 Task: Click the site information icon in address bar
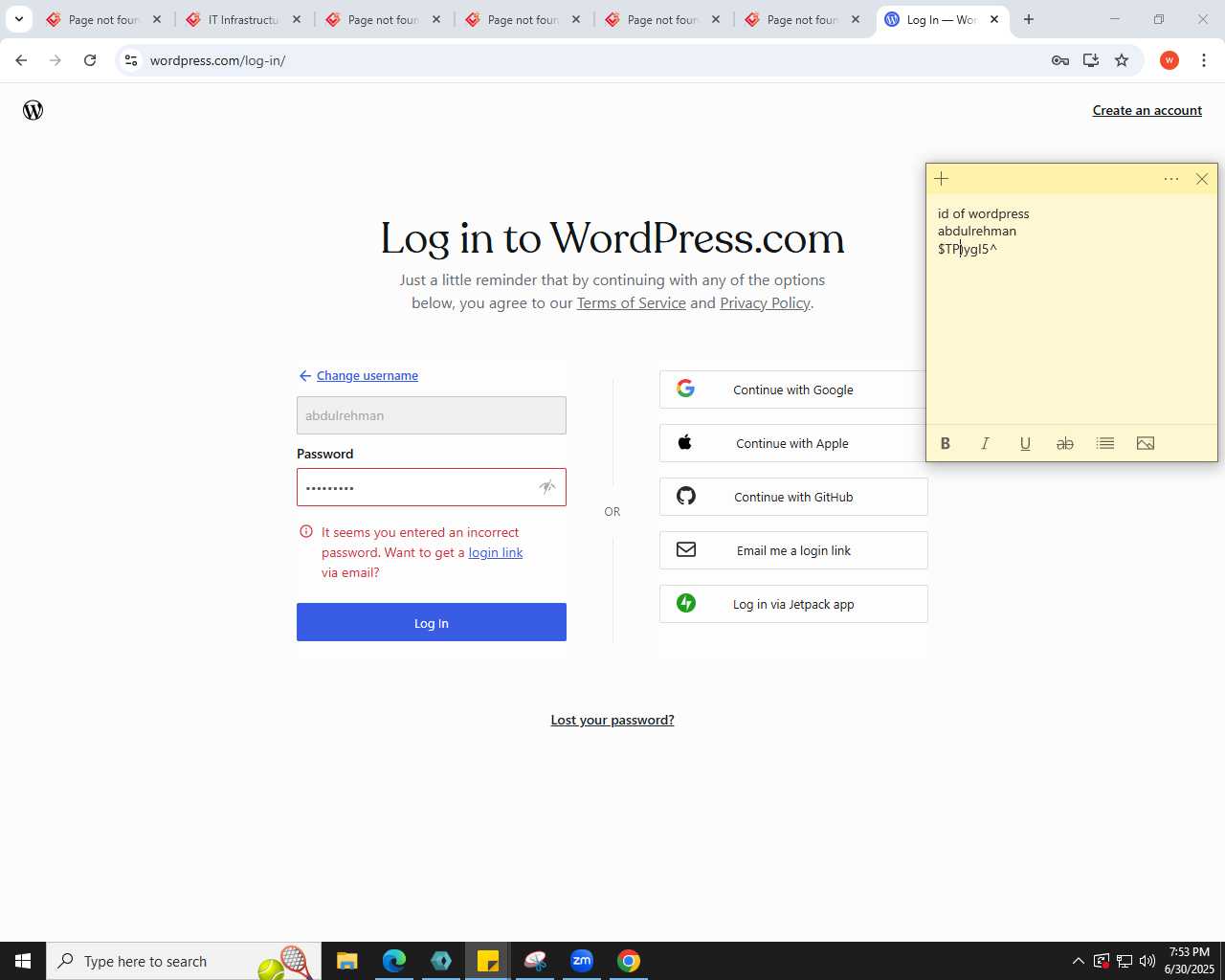click(x=131, y=60)
